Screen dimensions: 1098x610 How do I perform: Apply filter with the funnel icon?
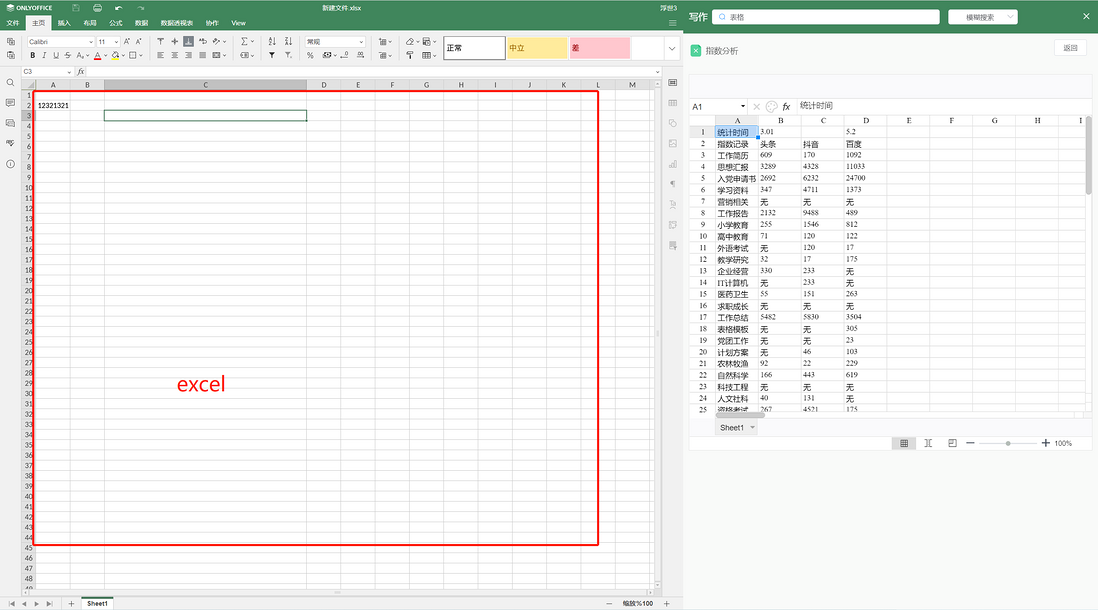(272, 55)
